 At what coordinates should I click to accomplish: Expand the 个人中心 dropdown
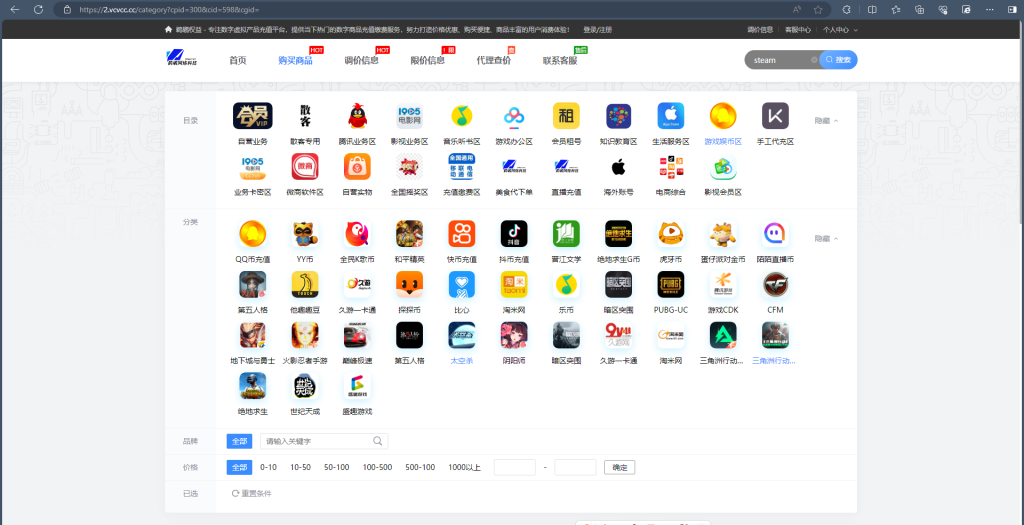839,30
